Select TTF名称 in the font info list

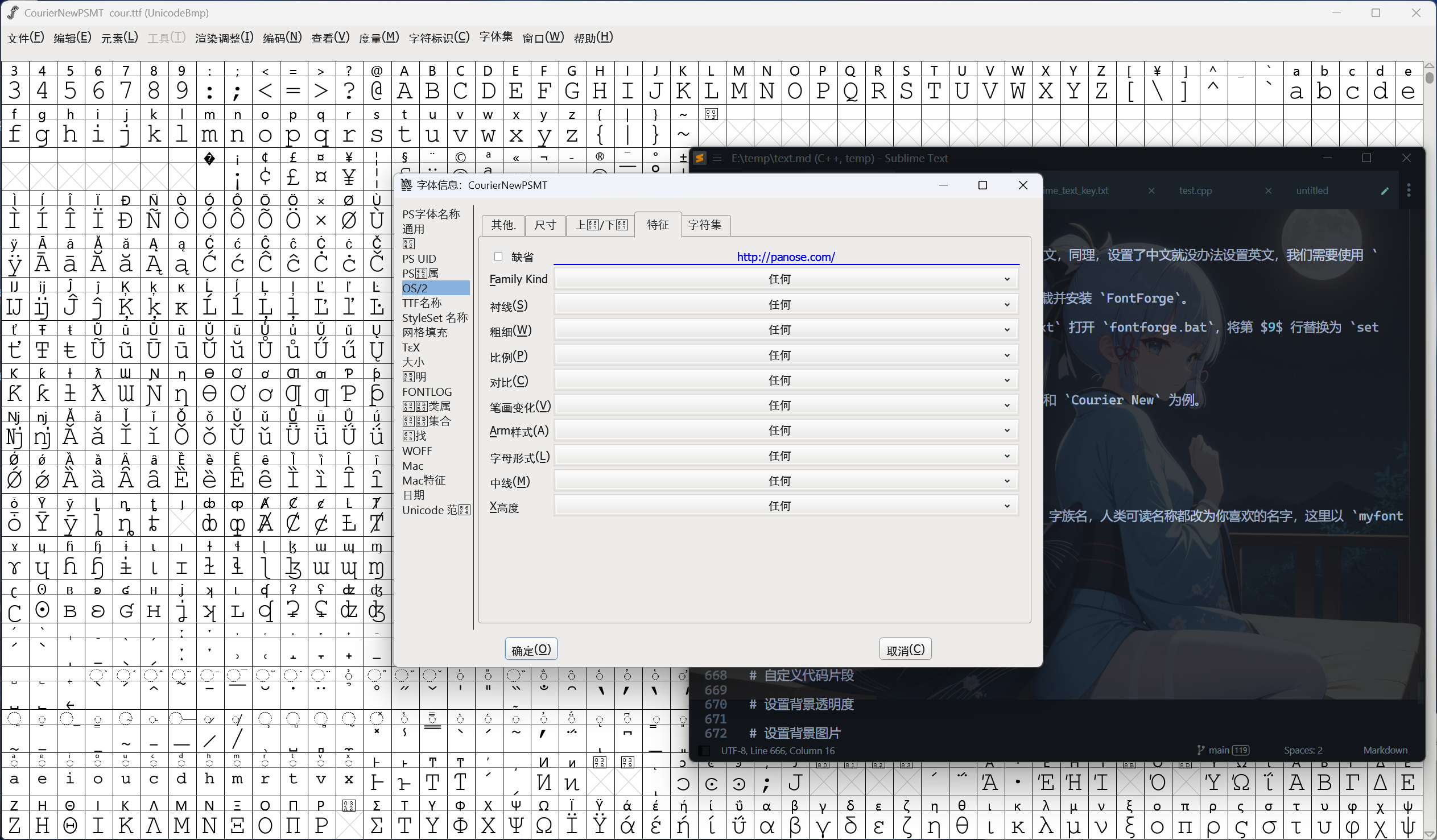422,303
